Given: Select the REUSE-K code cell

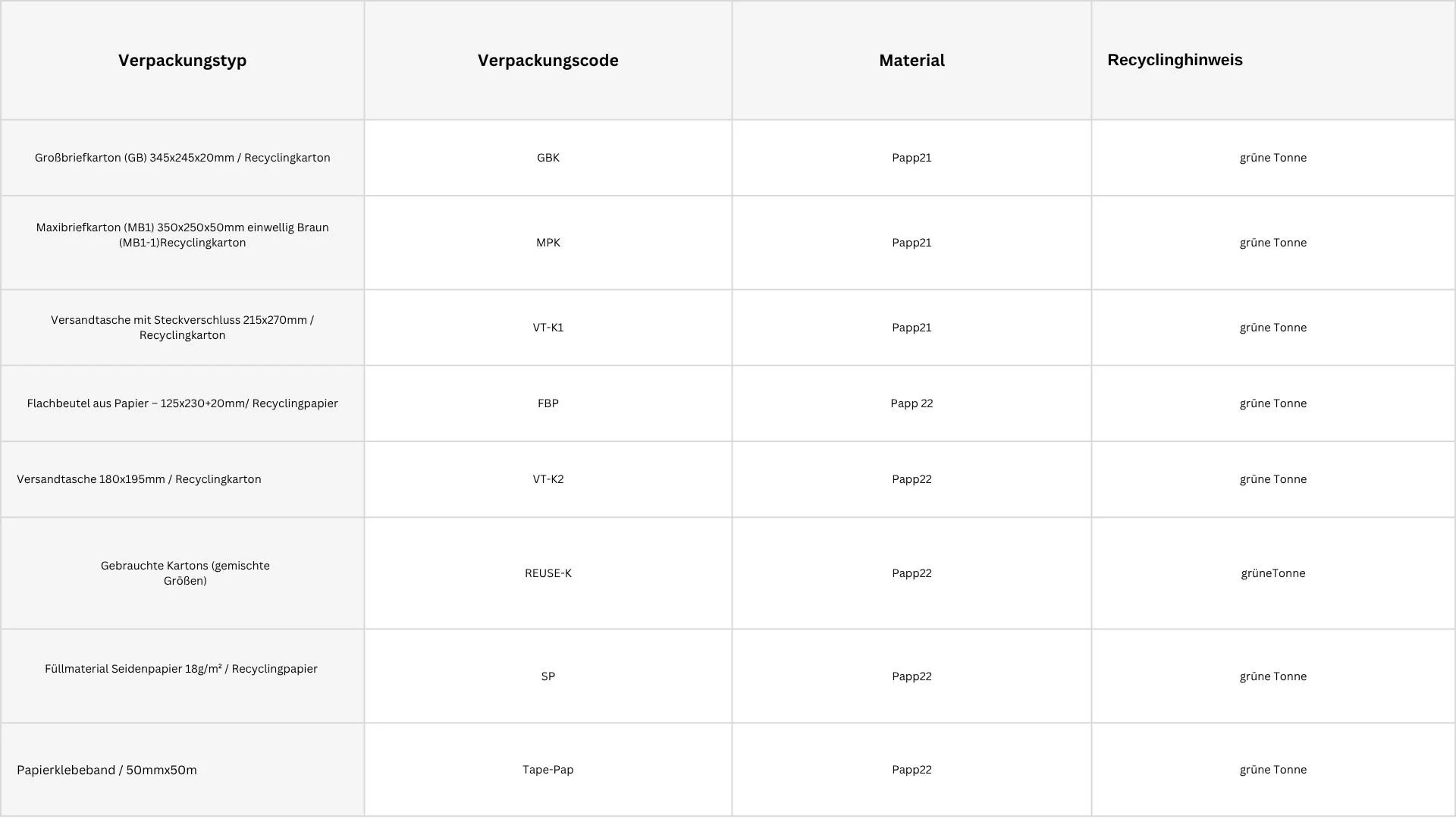Looking at the screenshot, I should (548, 573).
